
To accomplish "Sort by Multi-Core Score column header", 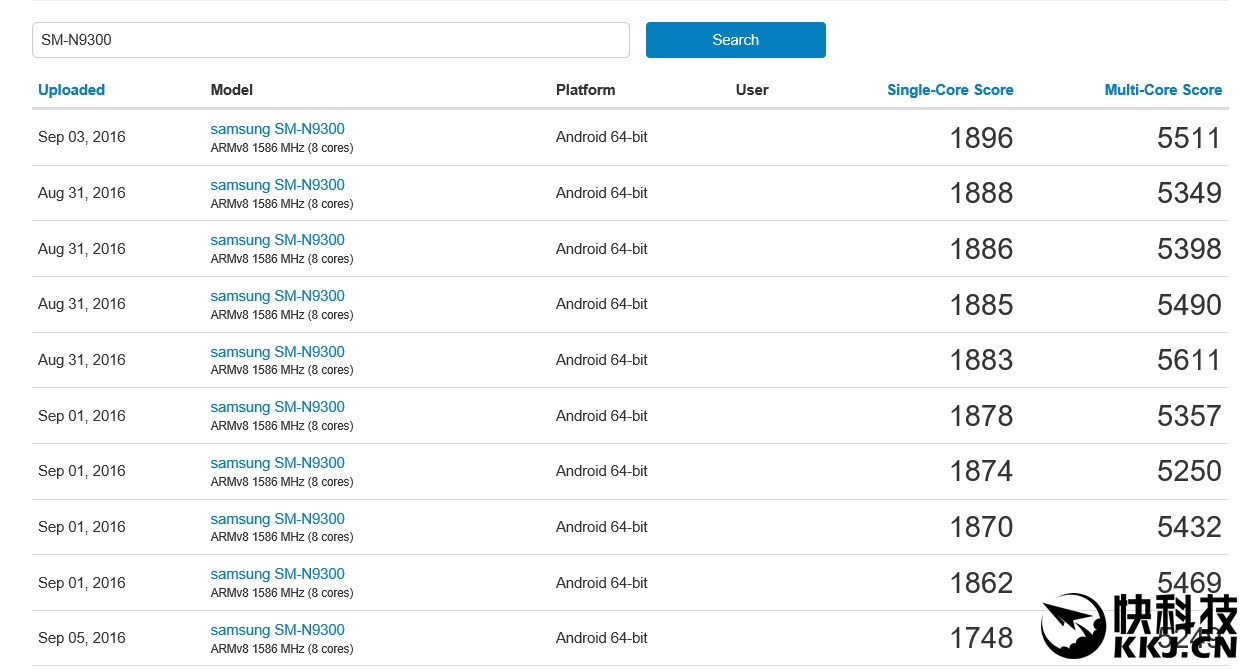I will coord(1163,90).
